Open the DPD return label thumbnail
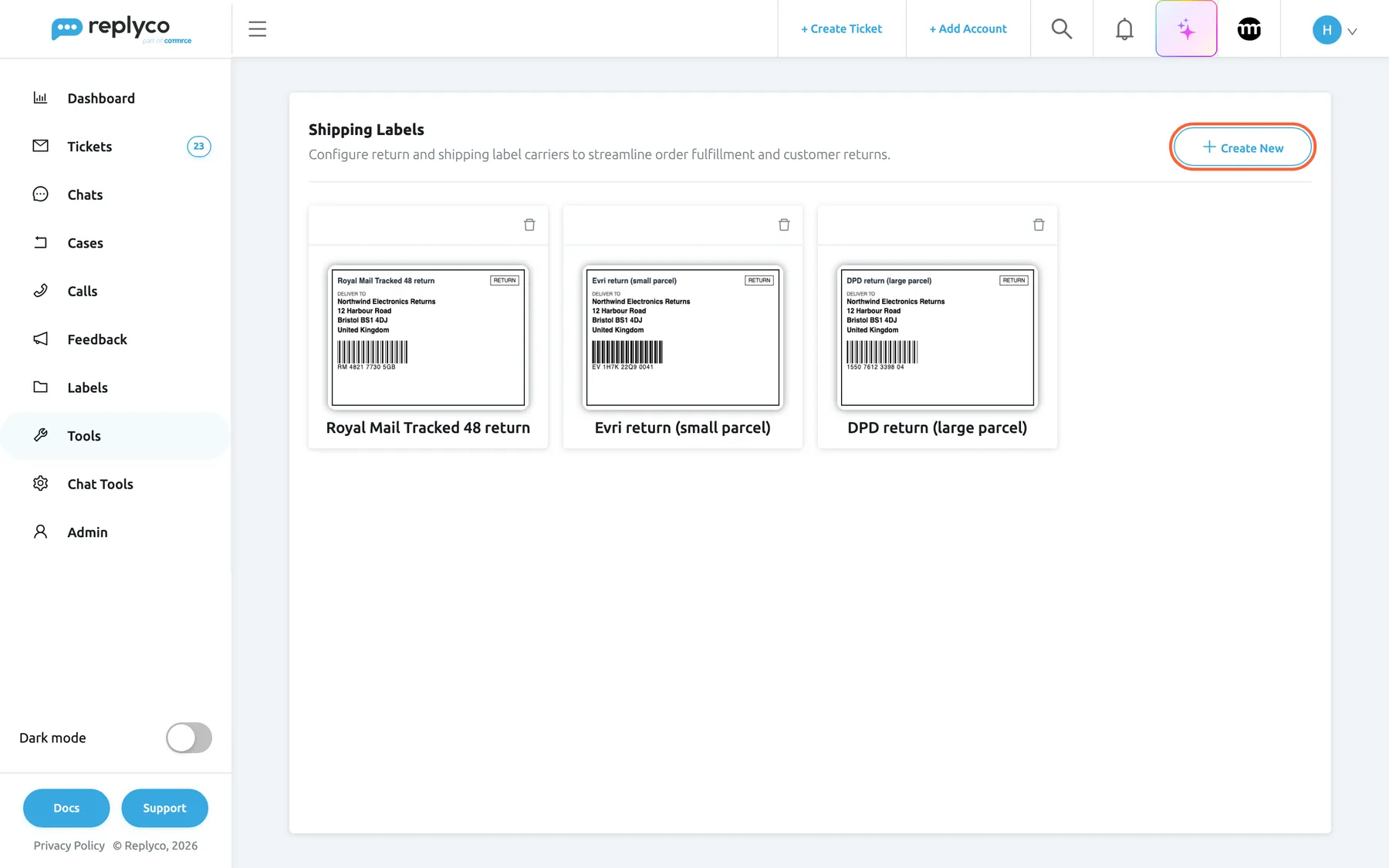The width and height of the screenshot is (1389, 868). tap(938, 337)
